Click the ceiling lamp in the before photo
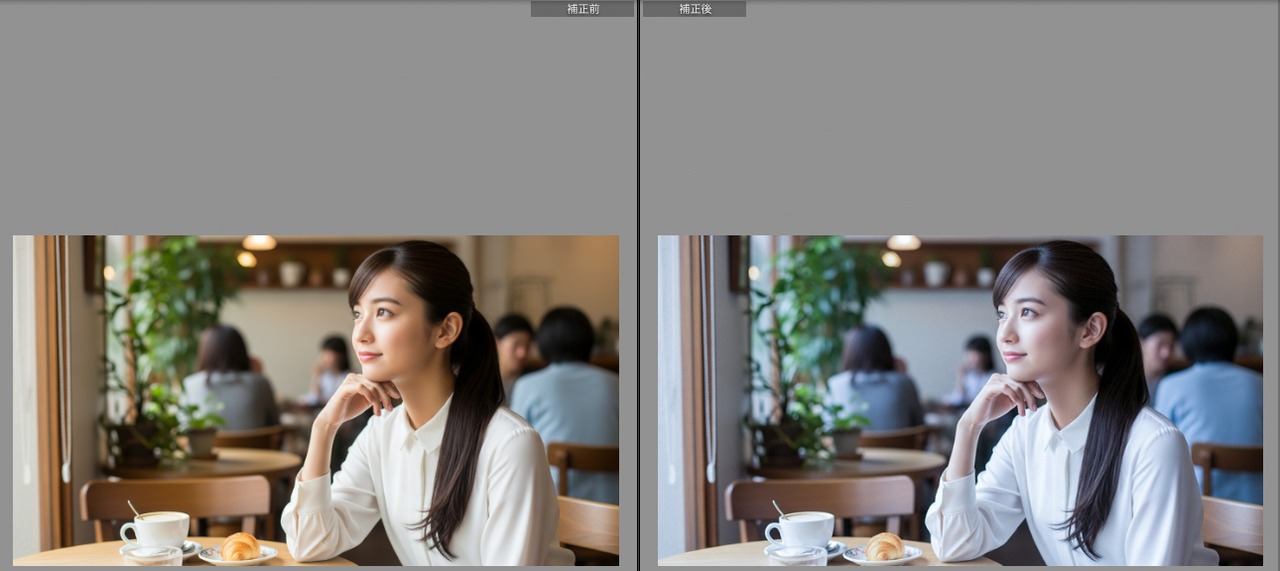Image resolution: width=1280 pixels, height=571 pixels. (x=259, y=243)
